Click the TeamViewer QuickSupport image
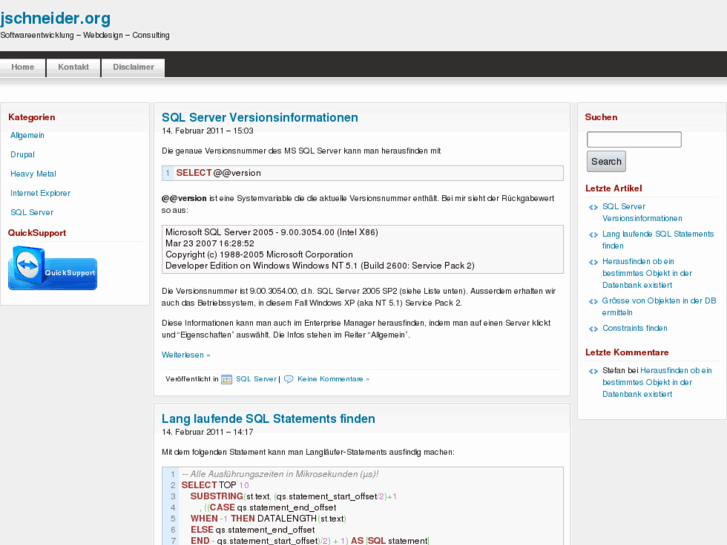 pyautogui.click(x=52, y=269)
